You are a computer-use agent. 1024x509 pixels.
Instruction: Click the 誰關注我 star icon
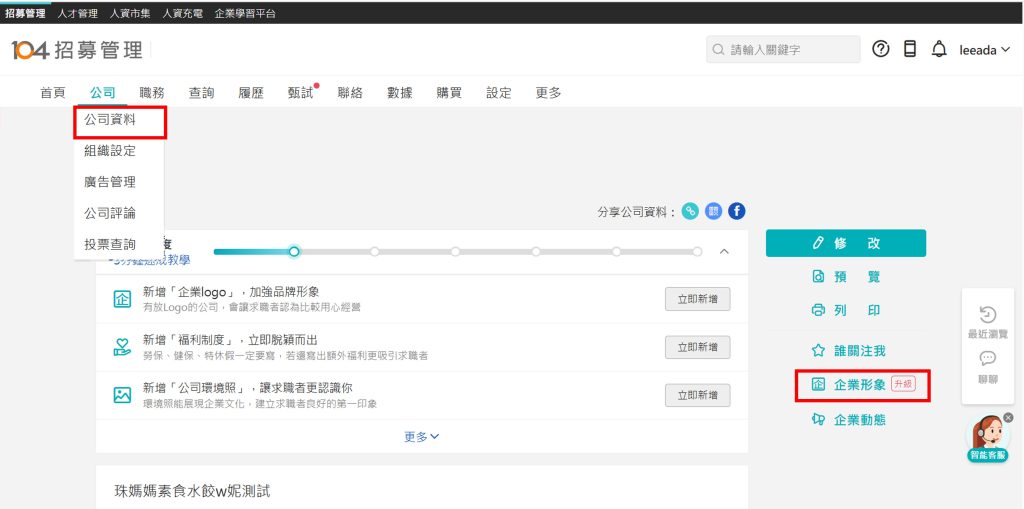[818, 351]
